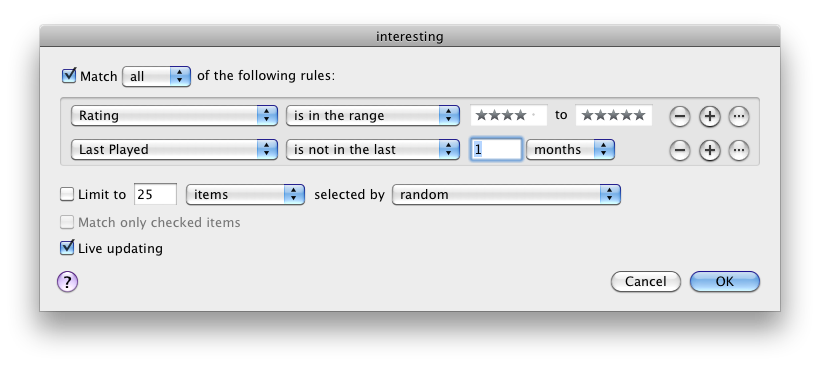The image size is (820, 366).
Task: Set maximum star rating in second field
Action: [614, 116]
